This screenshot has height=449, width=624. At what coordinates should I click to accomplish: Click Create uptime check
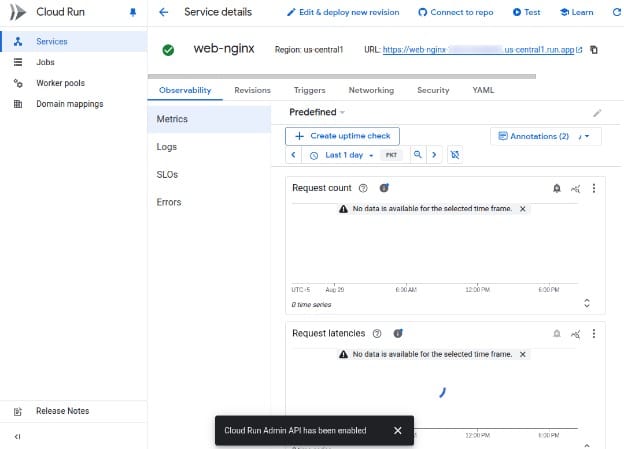(x=342, y=136)
